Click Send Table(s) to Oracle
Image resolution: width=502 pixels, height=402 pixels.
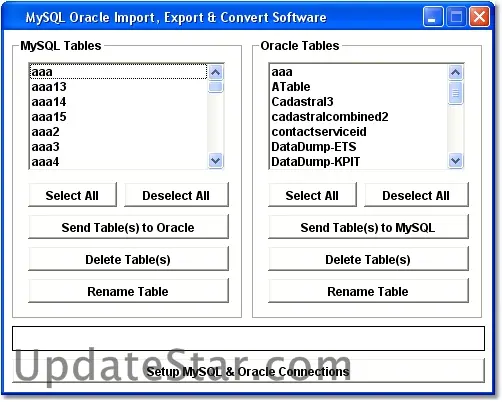(128, 227)
